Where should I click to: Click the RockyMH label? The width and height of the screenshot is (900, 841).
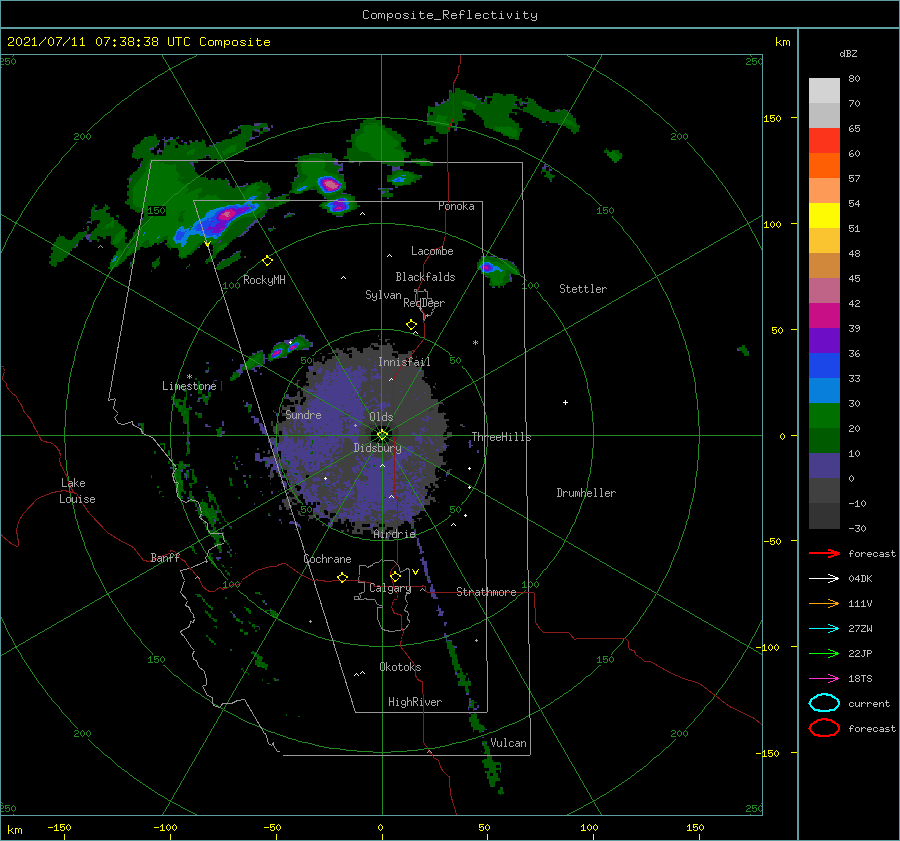264,280
